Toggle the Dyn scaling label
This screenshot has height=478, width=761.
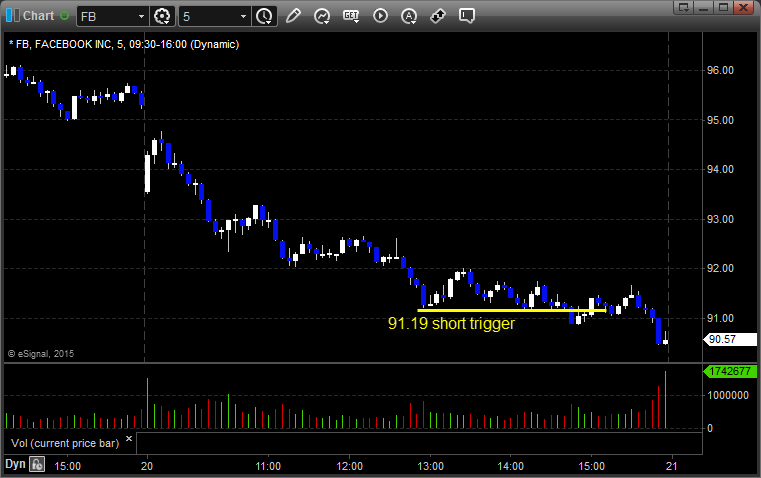15,464
